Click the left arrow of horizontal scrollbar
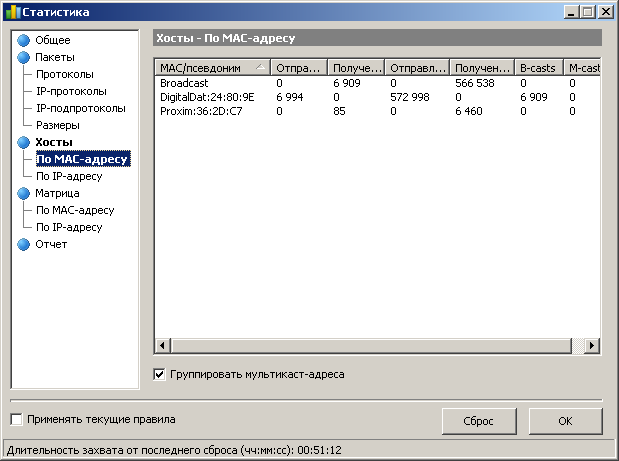 (162, 346)
